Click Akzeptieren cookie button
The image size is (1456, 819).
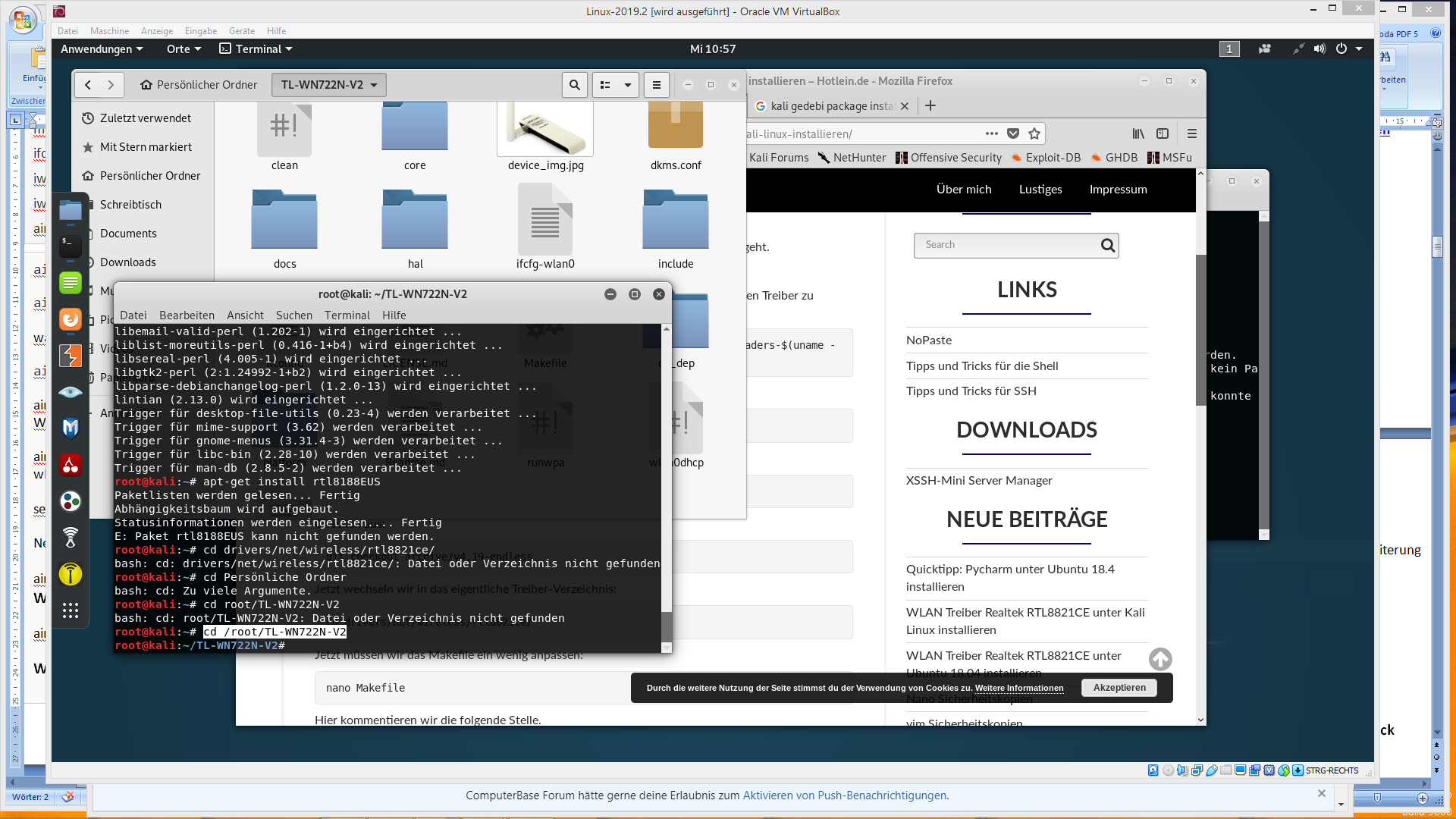tap(1119, 688)
